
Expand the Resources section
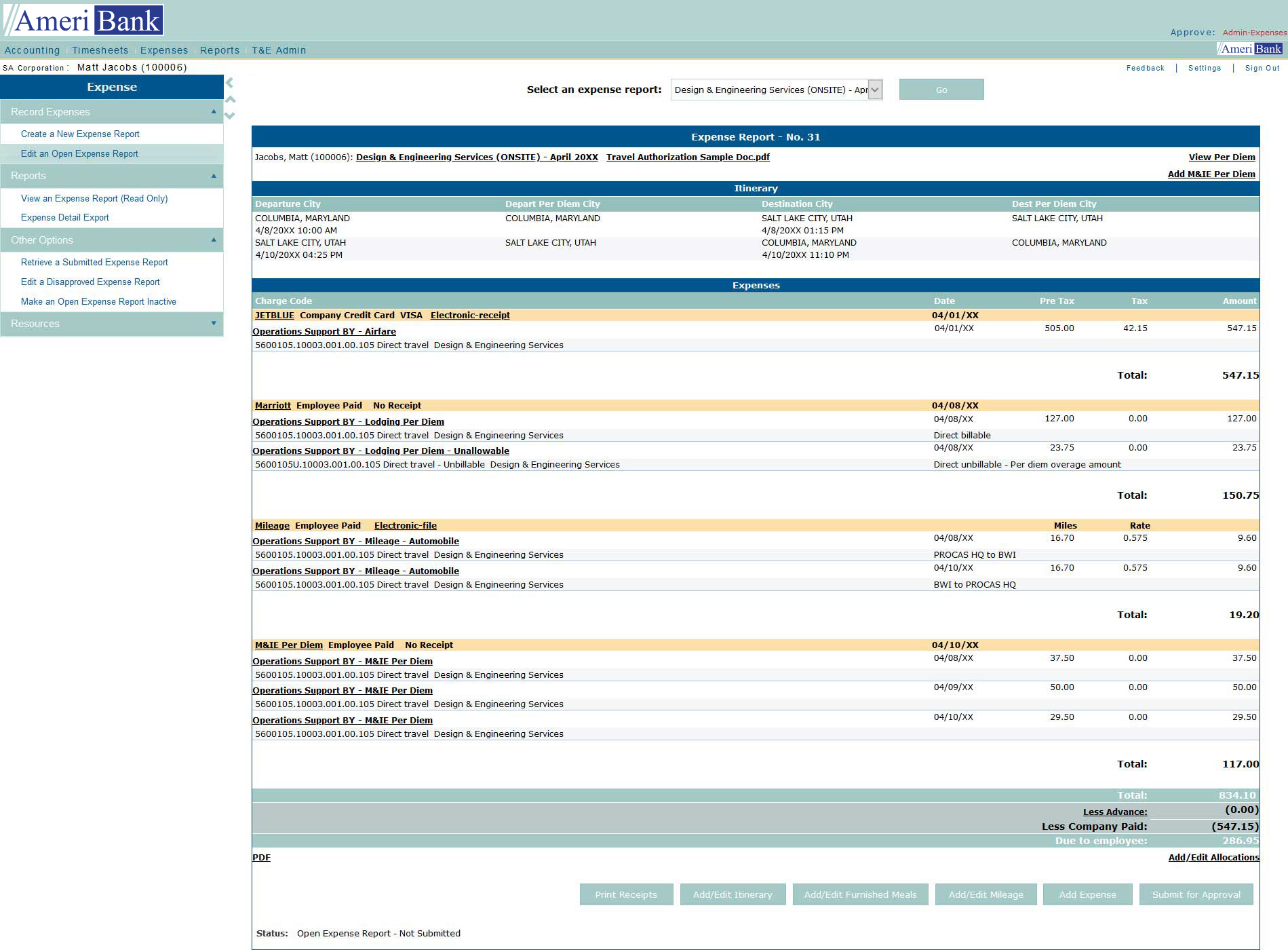click(214, 324)
